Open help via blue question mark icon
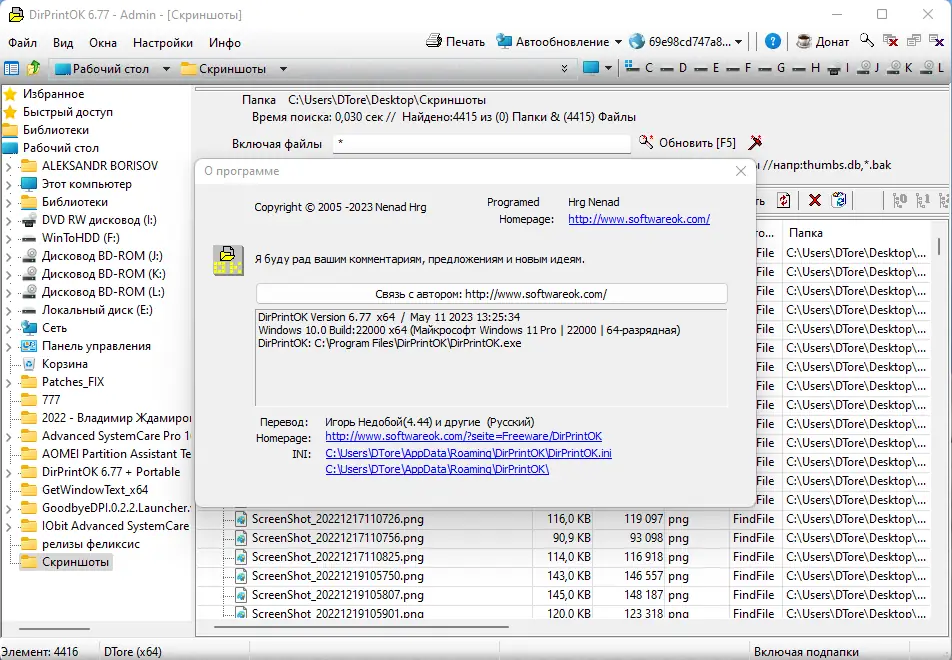 pos(772,41)
